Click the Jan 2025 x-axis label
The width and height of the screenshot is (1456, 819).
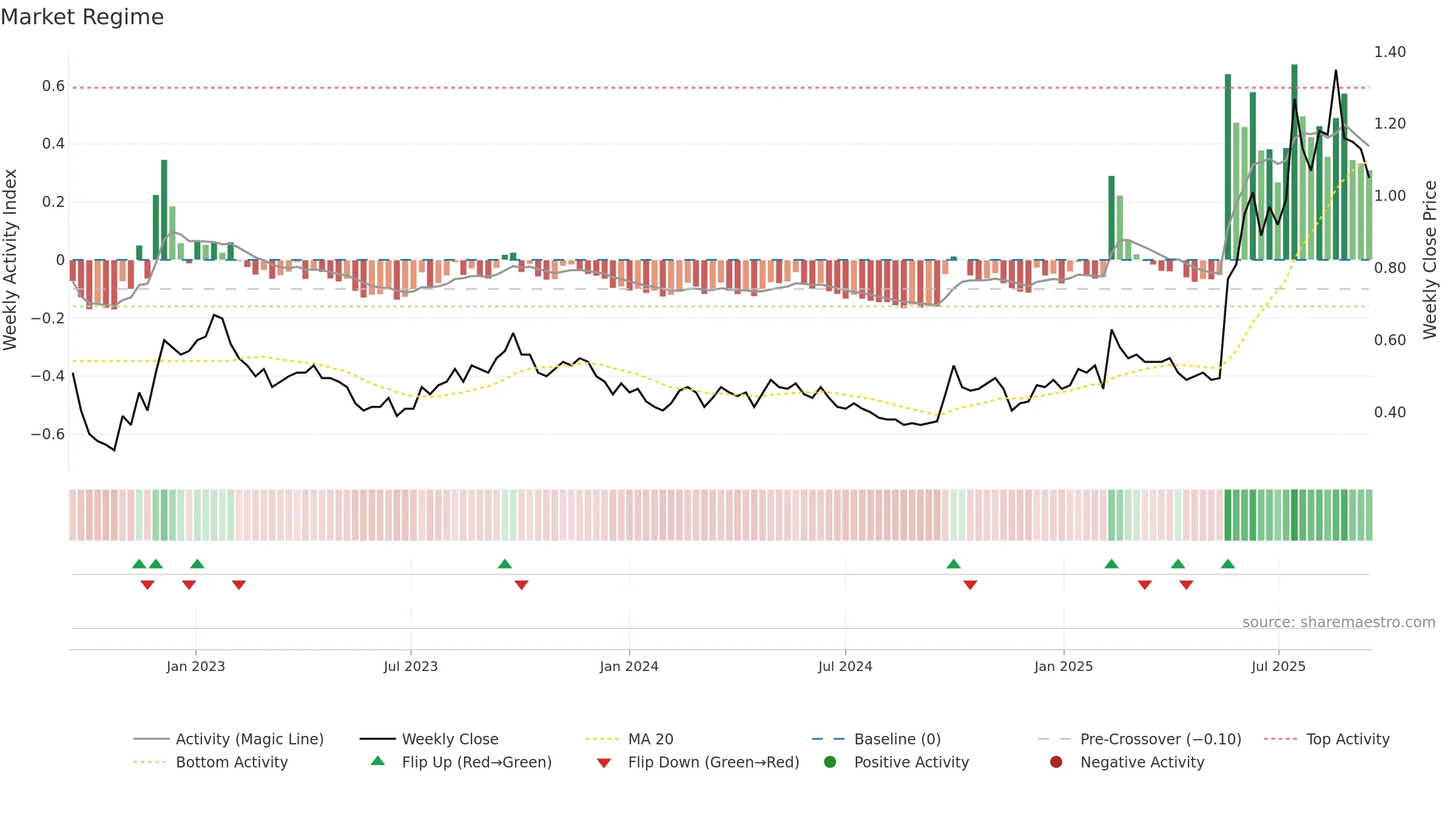pyautogui.click(x=1063, y=667)
